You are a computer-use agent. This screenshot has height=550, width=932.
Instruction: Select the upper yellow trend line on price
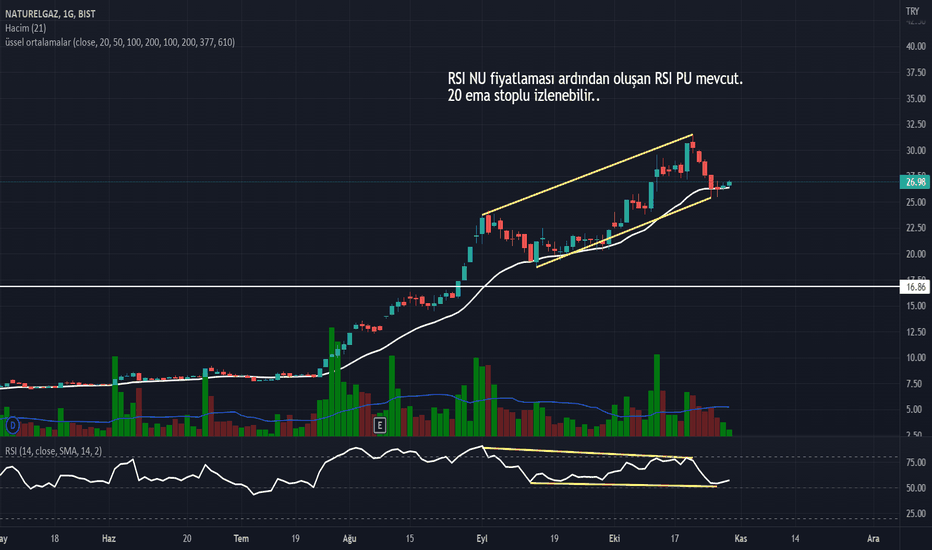pyautogui.click(x=587, y=175)
